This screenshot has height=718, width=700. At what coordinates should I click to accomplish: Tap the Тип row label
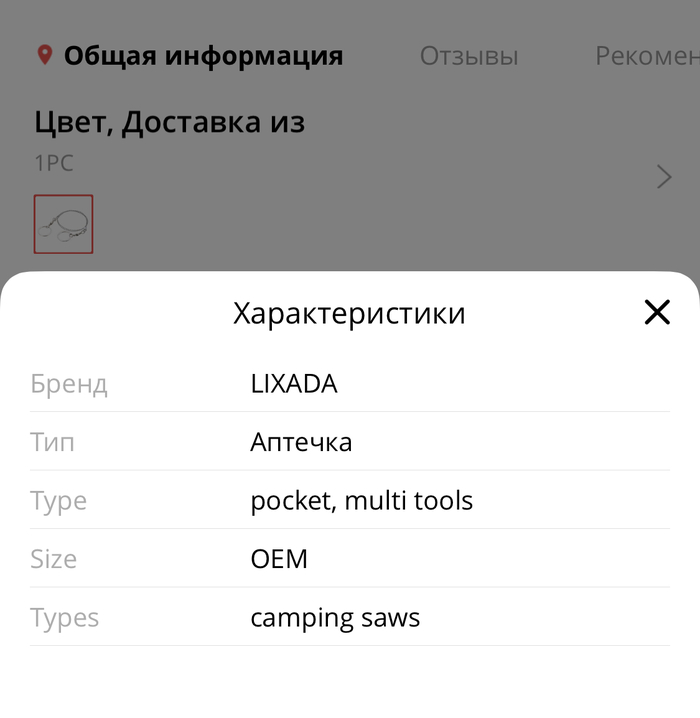tap(52, 442)
